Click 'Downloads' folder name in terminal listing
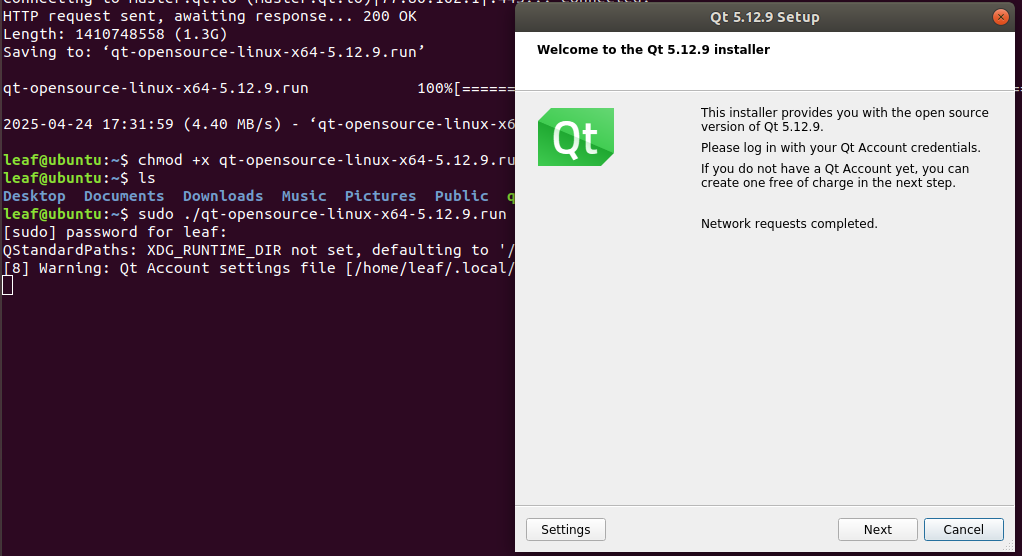Screen dimensions: 1022x556 [223, 196]
